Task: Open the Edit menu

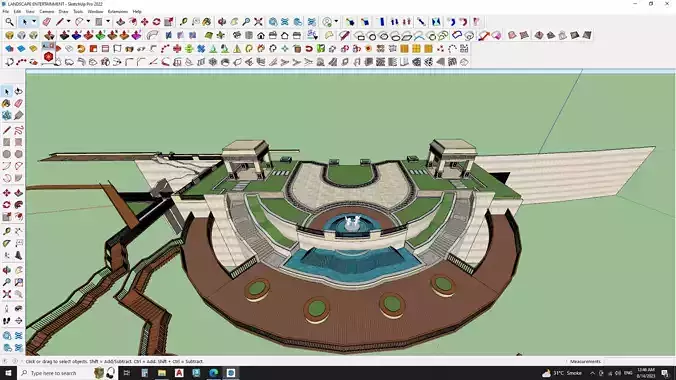Action: coord(17,12)
